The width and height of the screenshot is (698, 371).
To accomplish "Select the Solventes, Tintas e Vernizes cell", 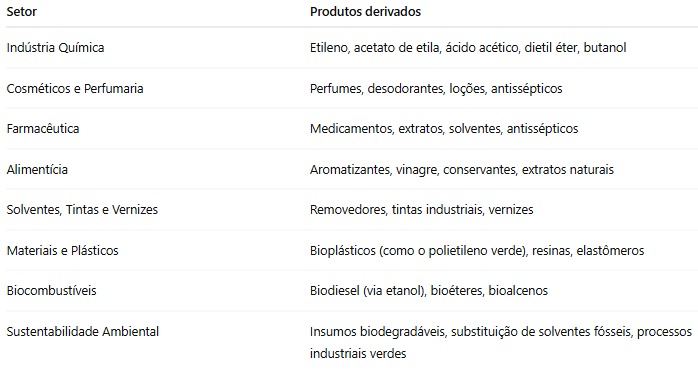I will 82,210.
